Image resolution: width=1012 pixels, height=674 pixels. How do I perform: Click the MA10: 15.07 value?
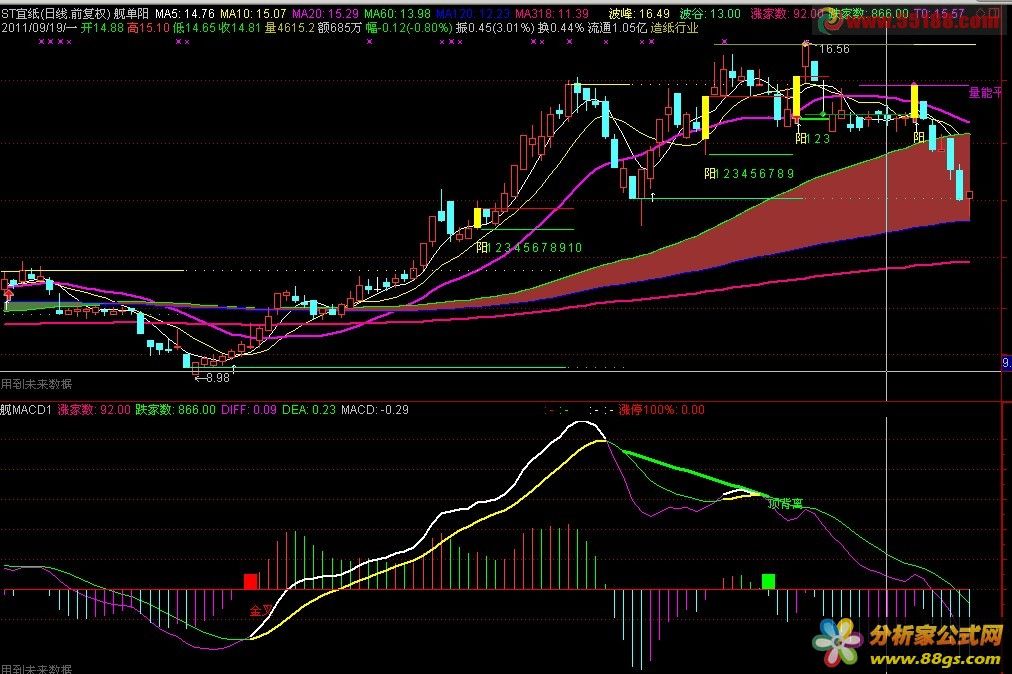pyautogui.click(x=253, y=14)
